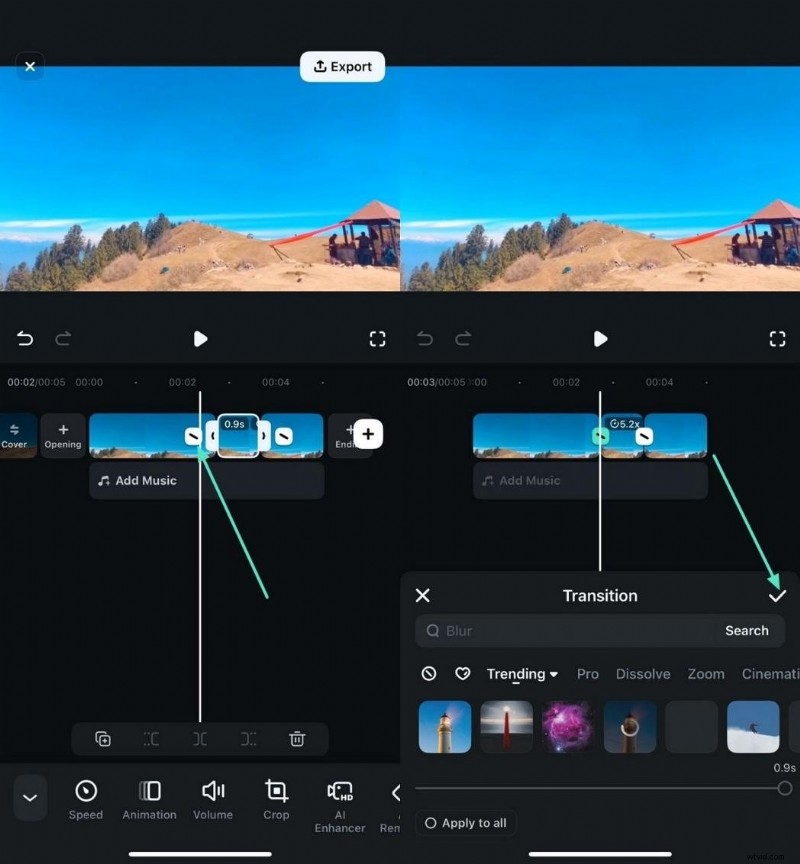Screen dimensions: 800x864
Task: Switch to the Dissolve transitions tab
Action: coord(643,674)
